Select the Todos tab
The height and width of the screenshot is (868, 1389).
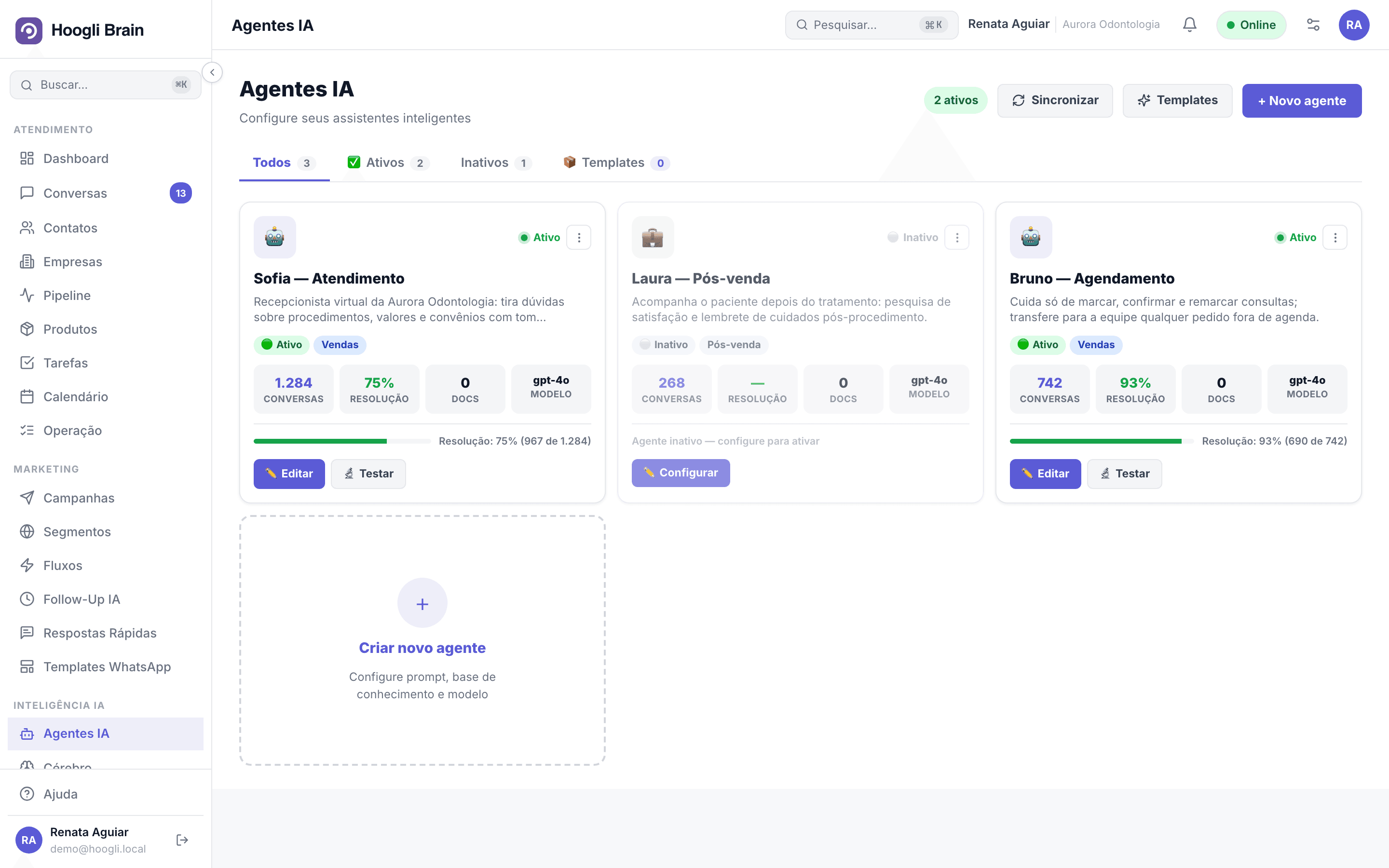pos(284,163)
